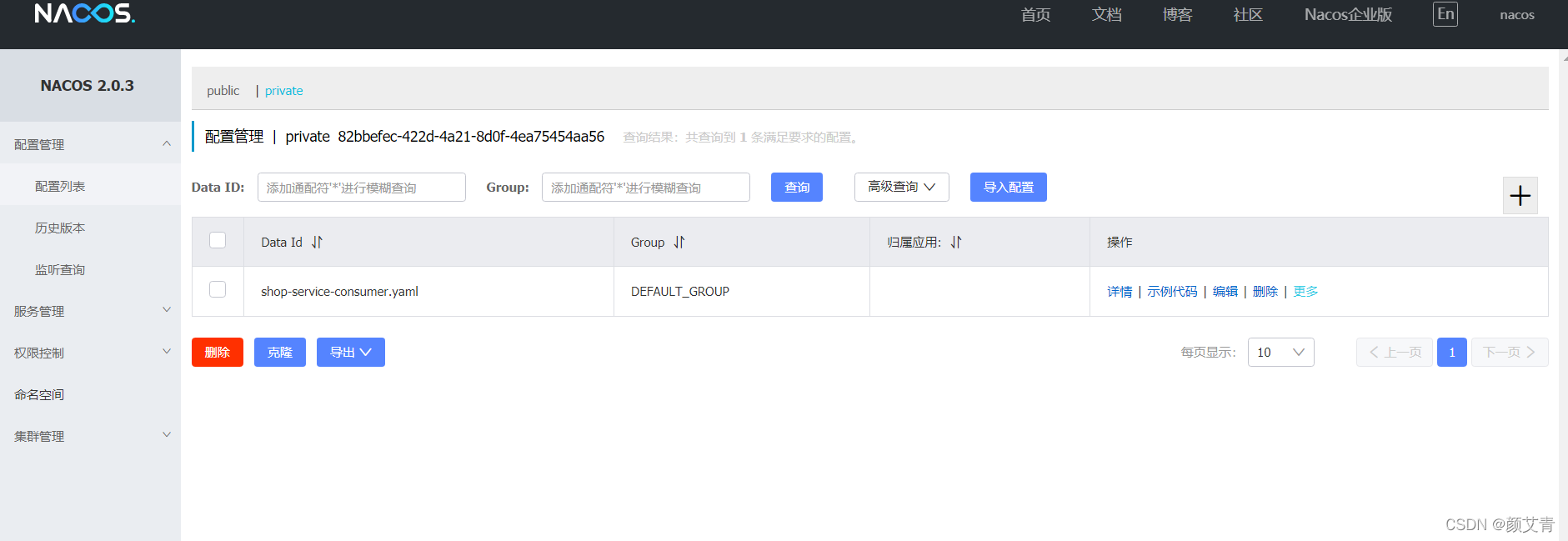
Task: Focus the Data ID search input field
Action: click(361, 187)
